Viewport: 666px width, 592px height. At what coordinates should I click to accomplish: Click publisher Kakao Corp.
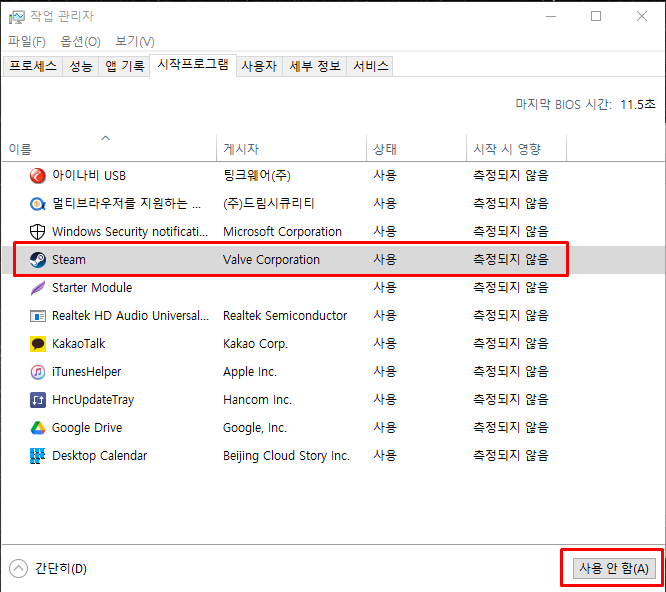point(255,344)
